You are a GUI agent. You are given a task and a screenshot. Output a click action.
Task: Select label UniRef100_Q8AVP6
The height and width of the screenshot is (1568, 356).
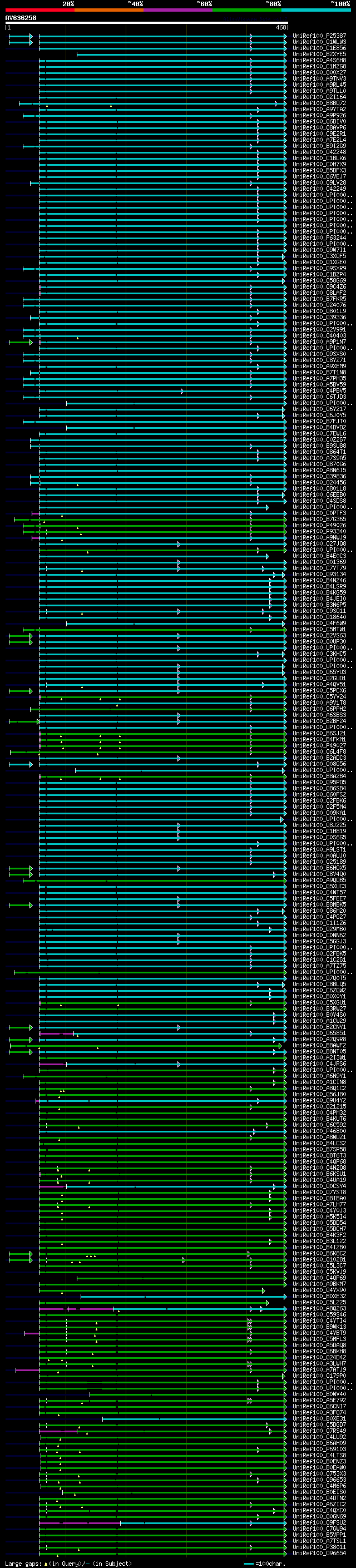pyautogui.click(x=319, y=128)
